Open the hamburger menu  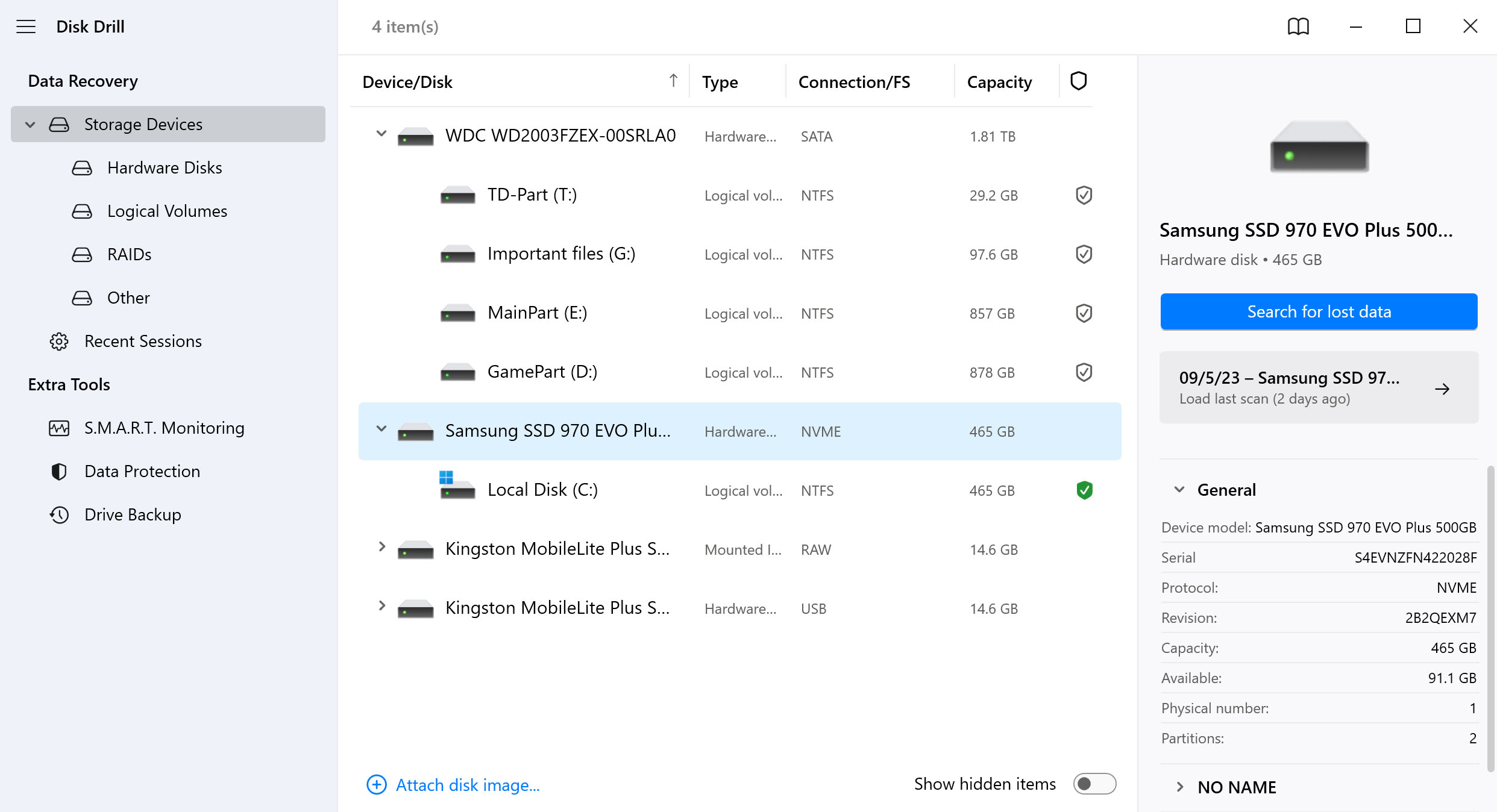point(26,27)
